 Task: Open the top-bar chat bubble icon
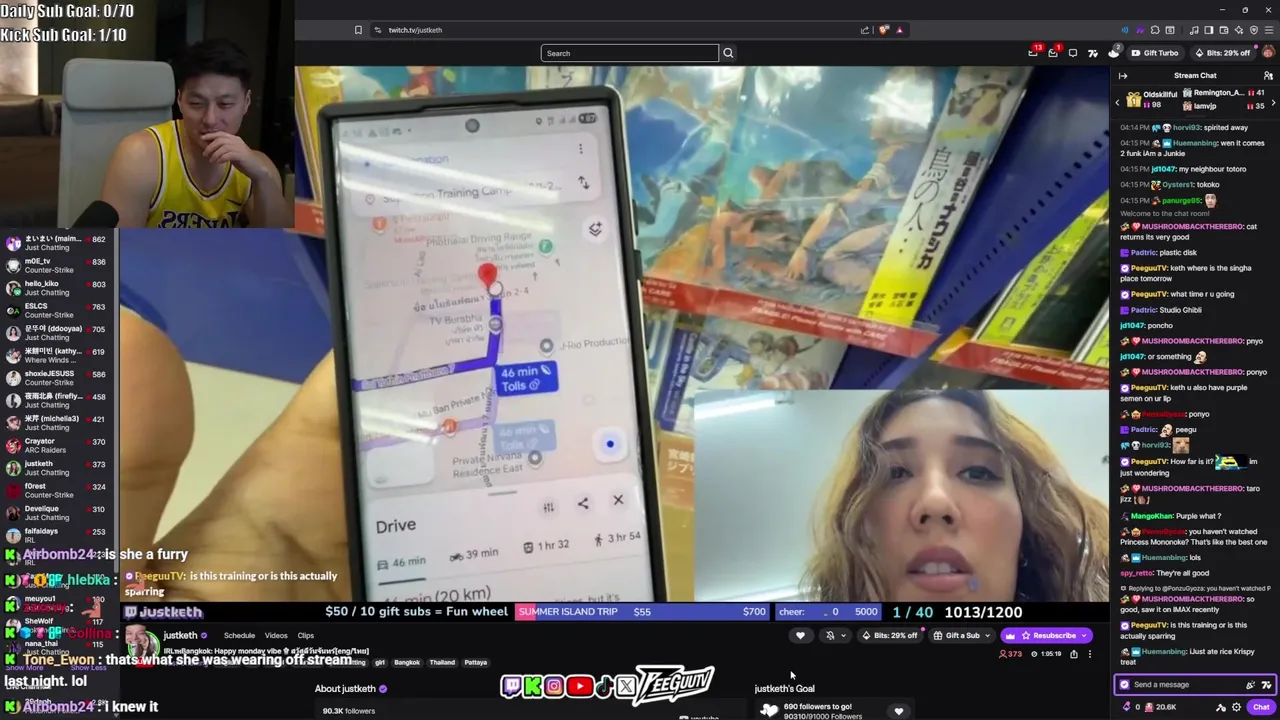[x=1073, y=53]
